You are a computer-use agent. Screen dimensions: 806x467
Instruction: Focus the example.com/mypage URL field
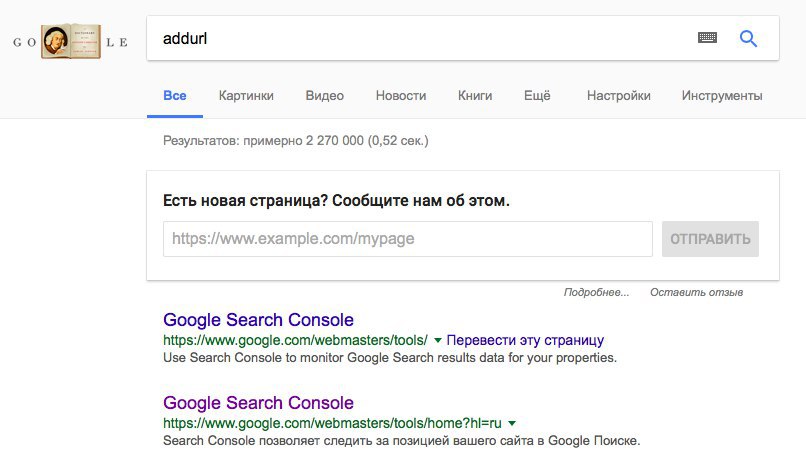[408, 239]
